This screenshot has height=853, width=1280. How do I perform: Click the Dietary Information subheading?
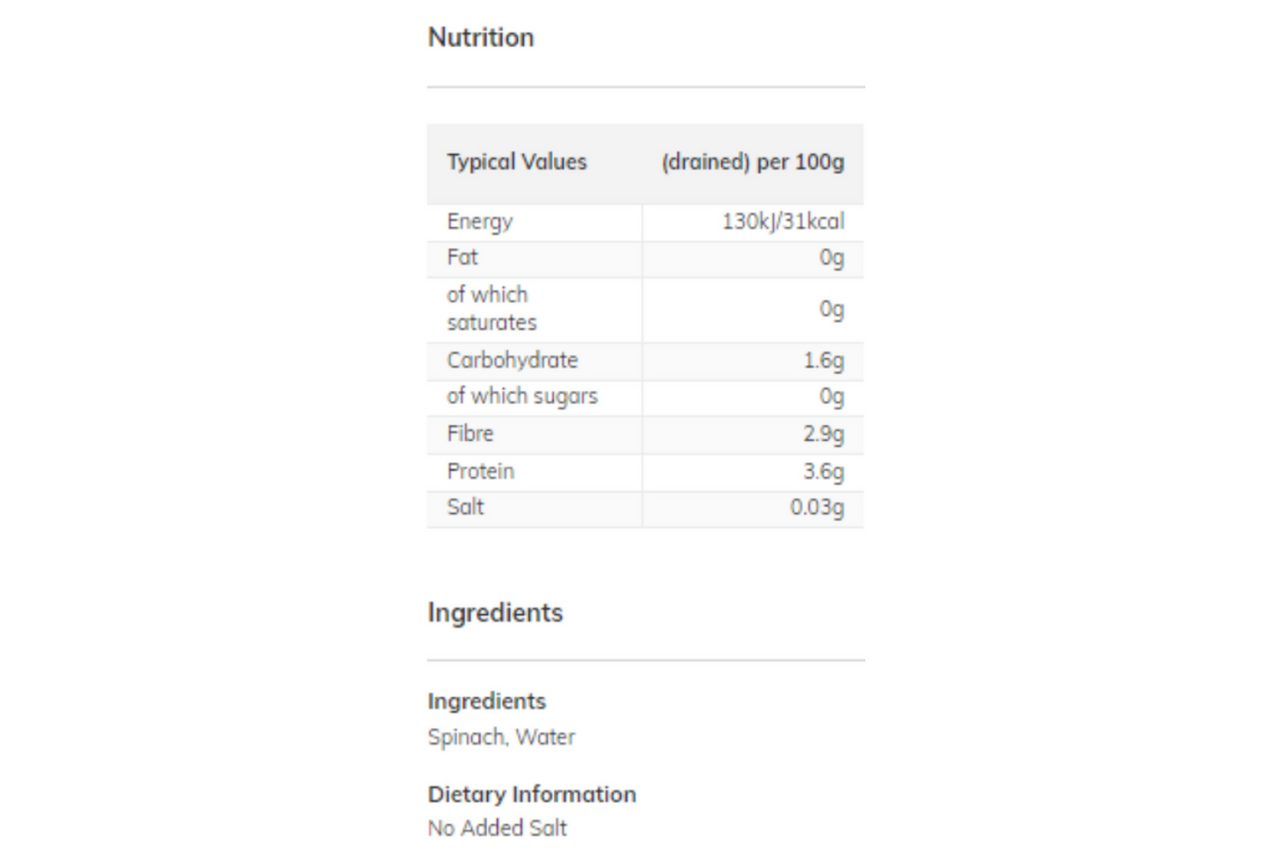tap(532, 794)
